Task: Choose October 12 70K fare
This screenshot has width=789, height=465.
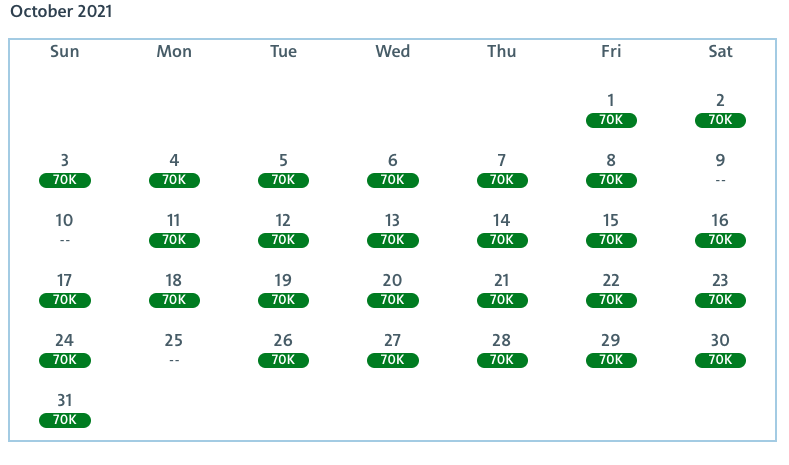Action: 283,240
